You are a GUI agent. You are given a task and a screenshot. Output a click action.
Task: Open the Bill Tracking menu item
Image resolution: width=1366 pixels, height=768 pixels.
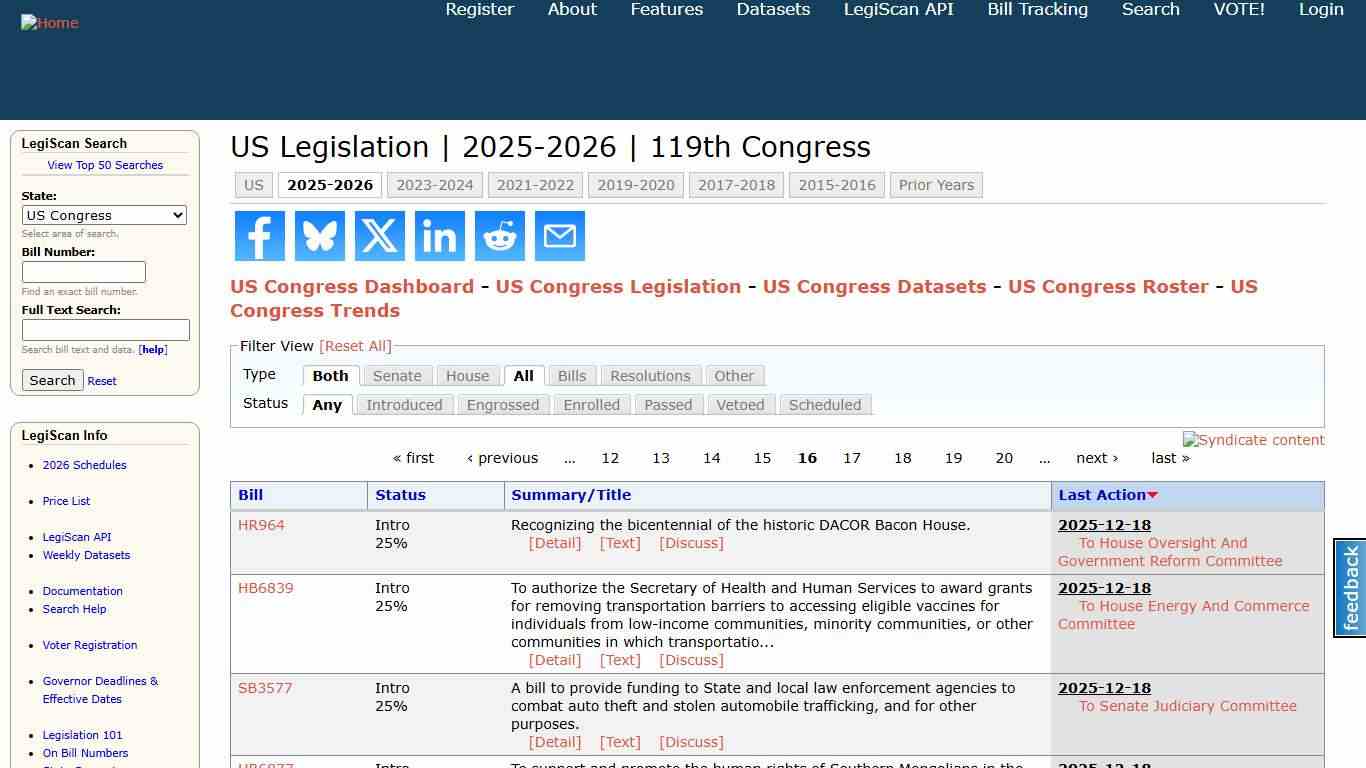pyautogui.click(x=1037, y=9)
